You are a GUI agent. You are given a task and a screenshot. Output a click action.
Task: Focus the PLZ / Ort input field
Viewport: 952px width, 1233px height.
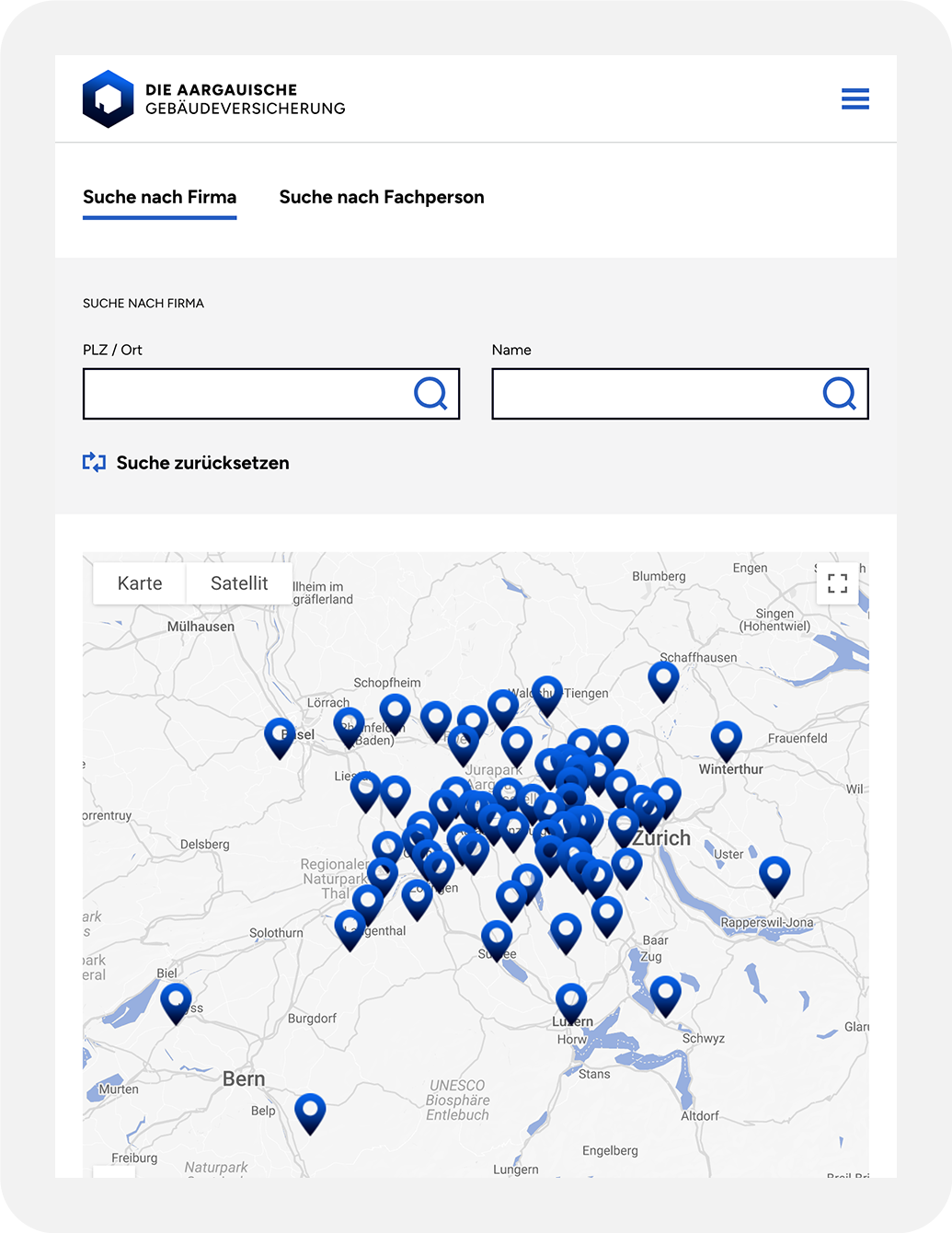244,394
